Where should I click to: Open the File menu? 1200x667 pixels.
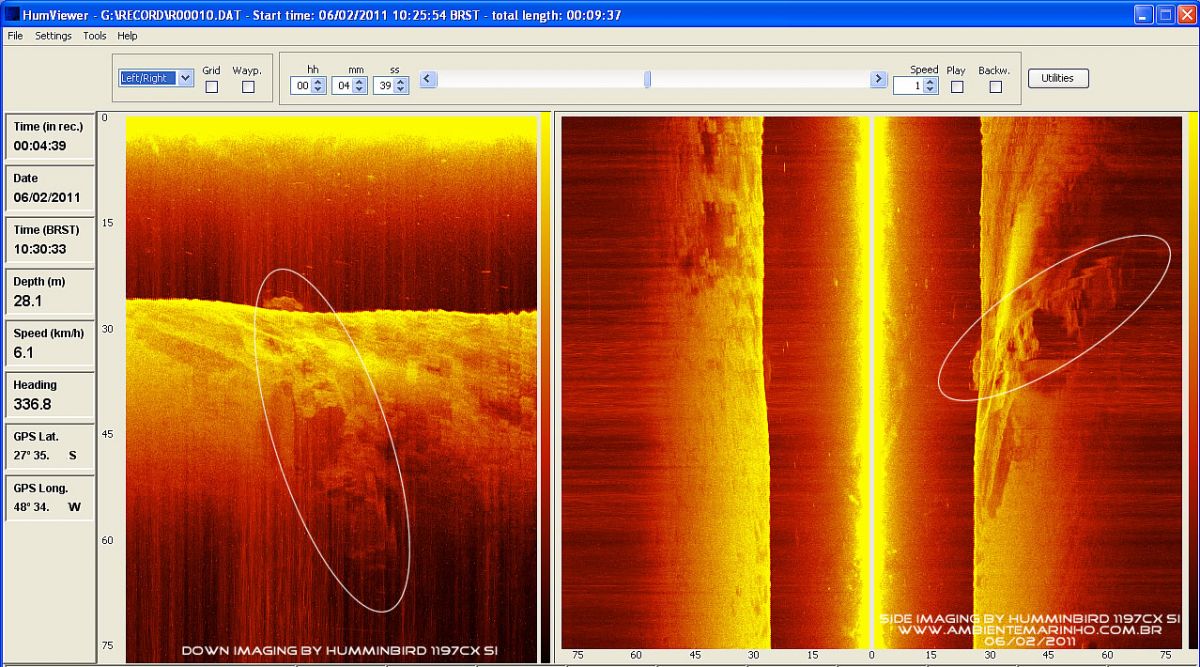pos(15,36)
